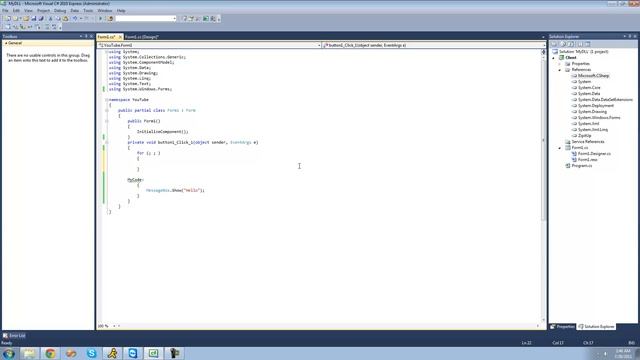Select Form1.Designer.cs file

coord(594,154)
